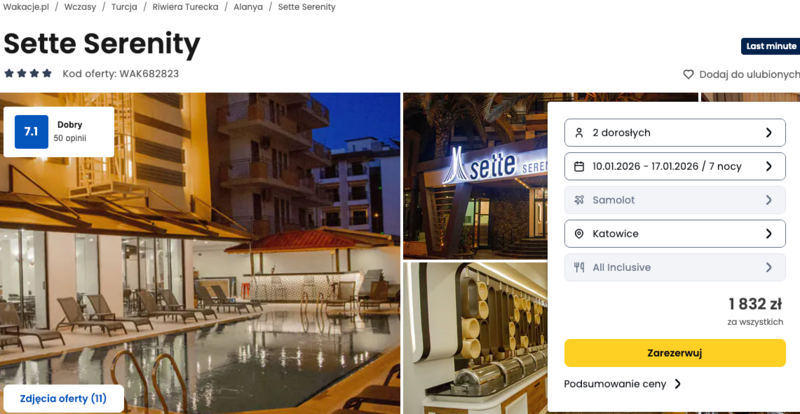Click the person icon in travelers field
This screenshot has width=800, height=414.
click(x=579, y=133)
